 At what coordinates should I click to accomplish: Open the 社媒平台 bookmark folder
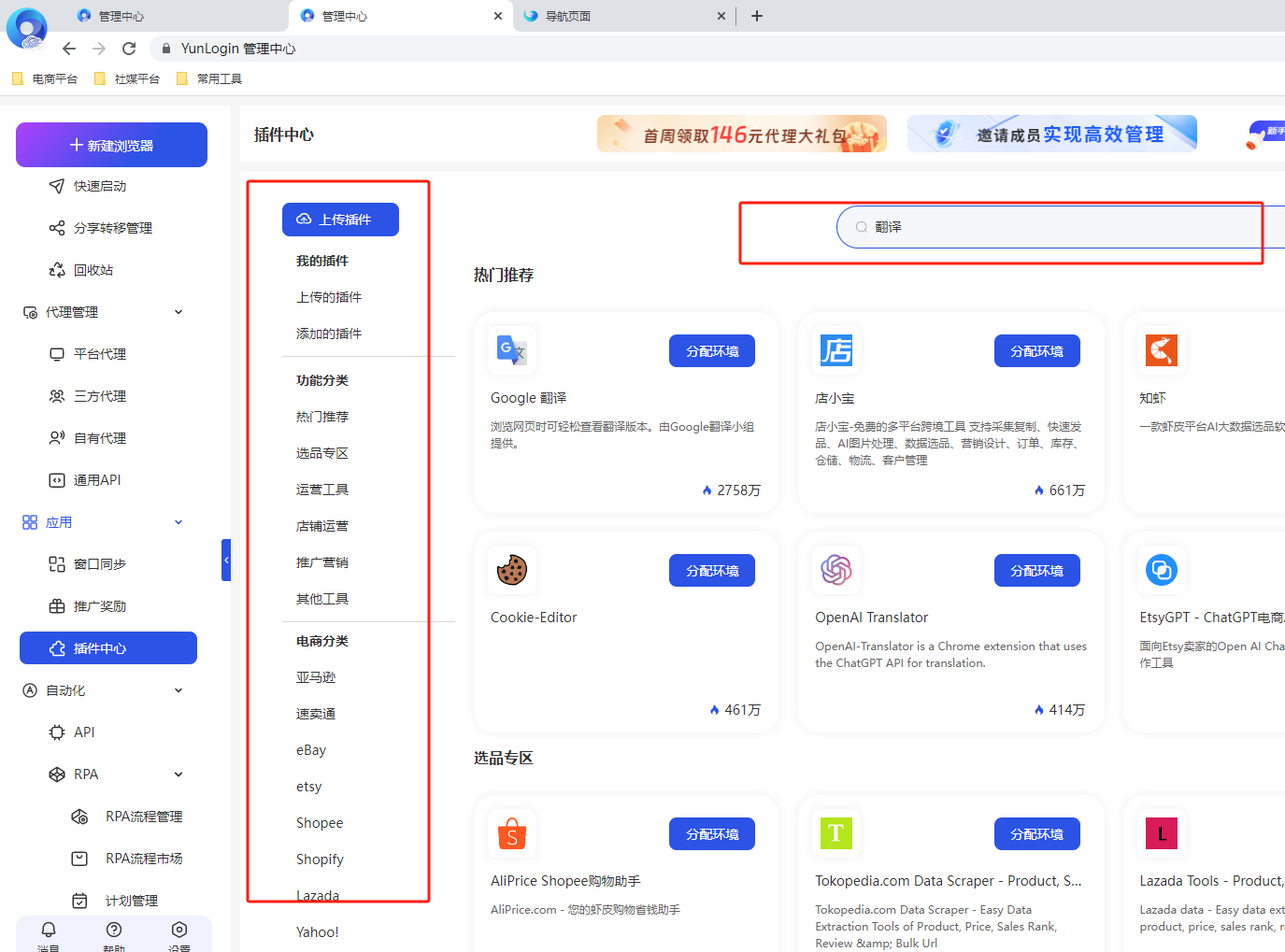(127, 79)
